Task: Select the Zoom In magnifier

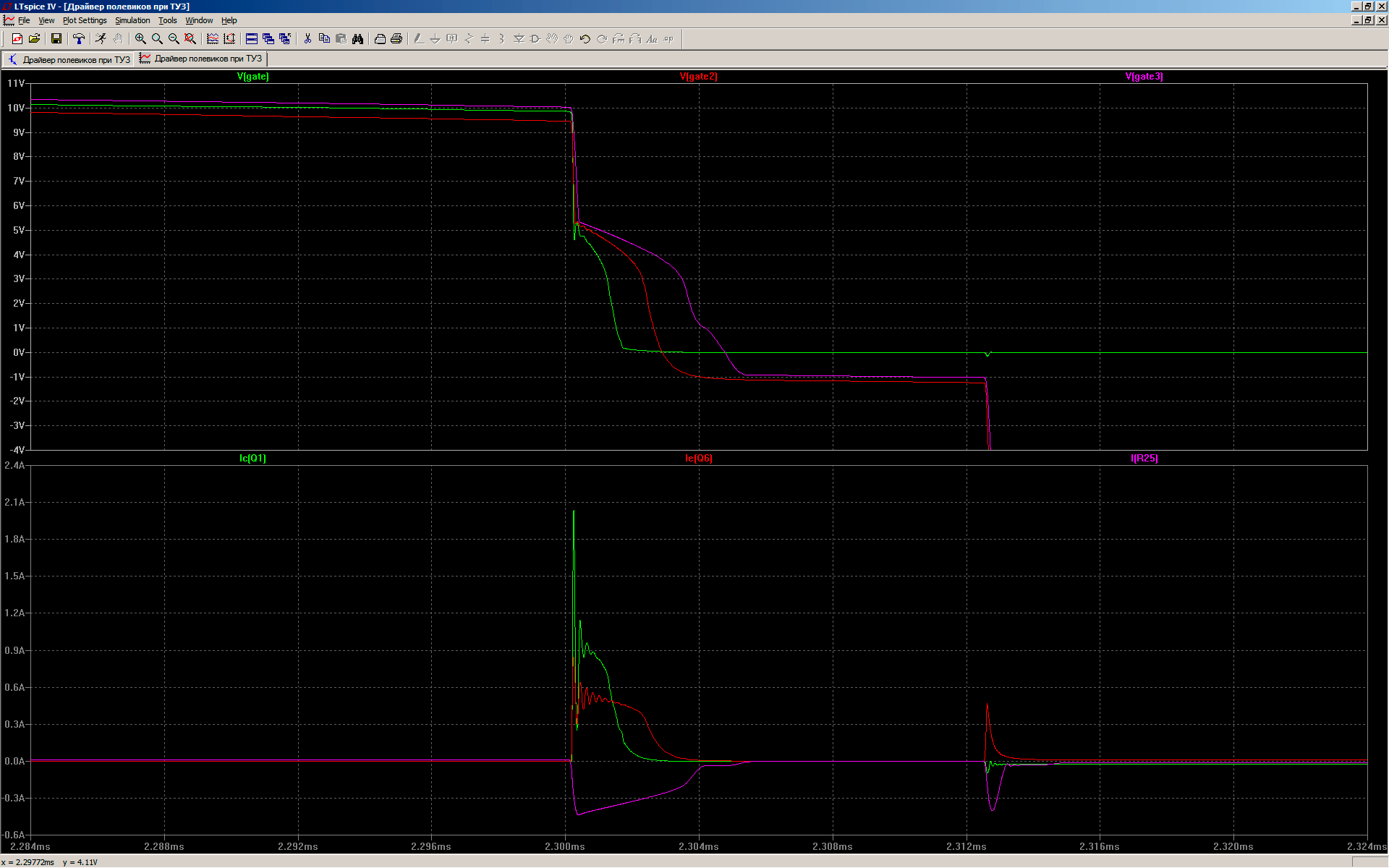Action: 140,39
